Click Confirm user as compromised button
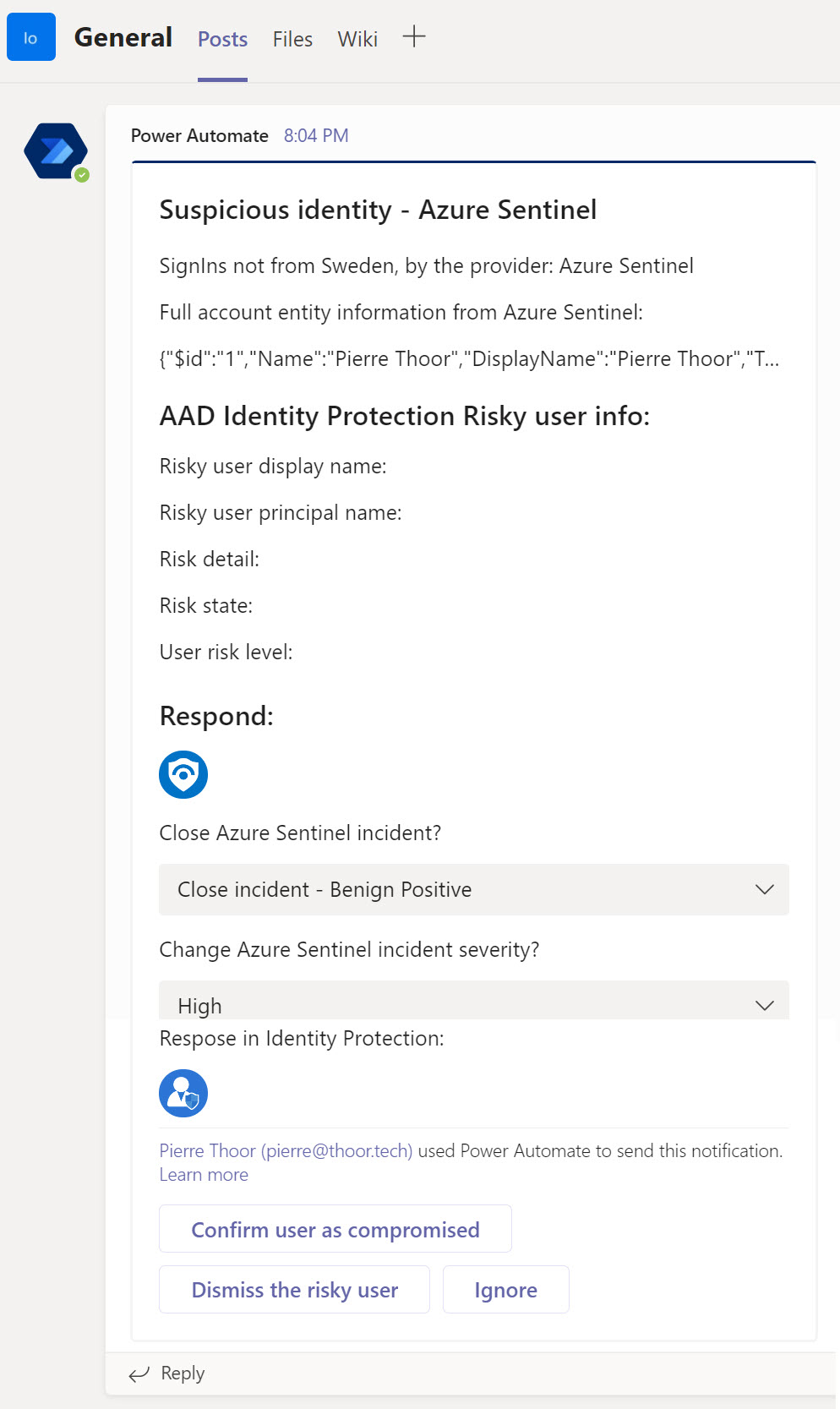Image resolution: width=840 pixels, height=1409 pixels. click(x=335, y=1229)
